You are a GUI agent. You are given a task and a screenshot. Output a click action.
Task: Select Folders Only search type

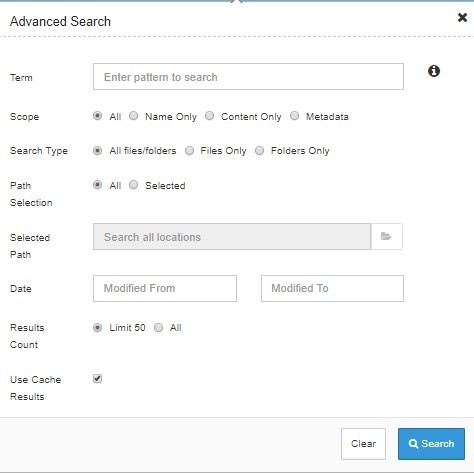259,151
